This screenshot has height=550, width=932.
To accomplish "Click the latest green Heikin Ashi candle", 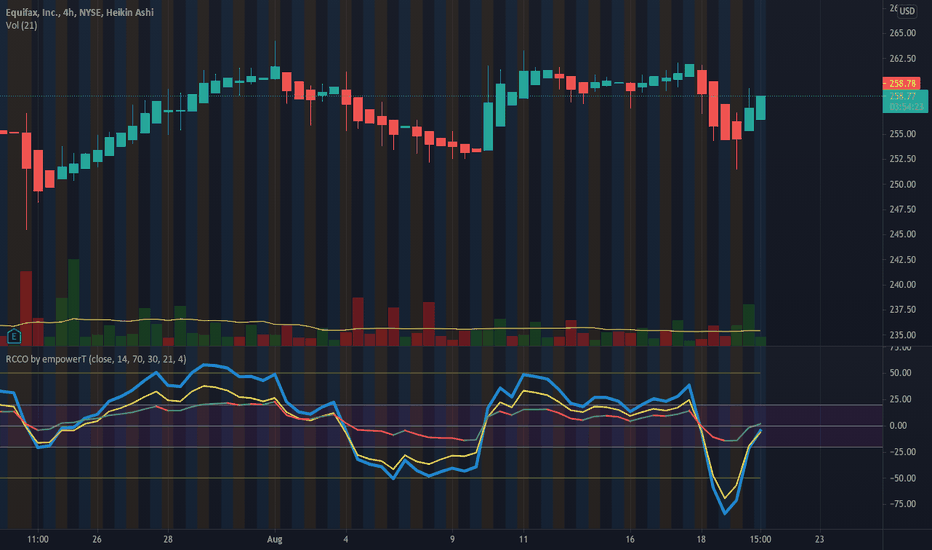I will 760,108.
